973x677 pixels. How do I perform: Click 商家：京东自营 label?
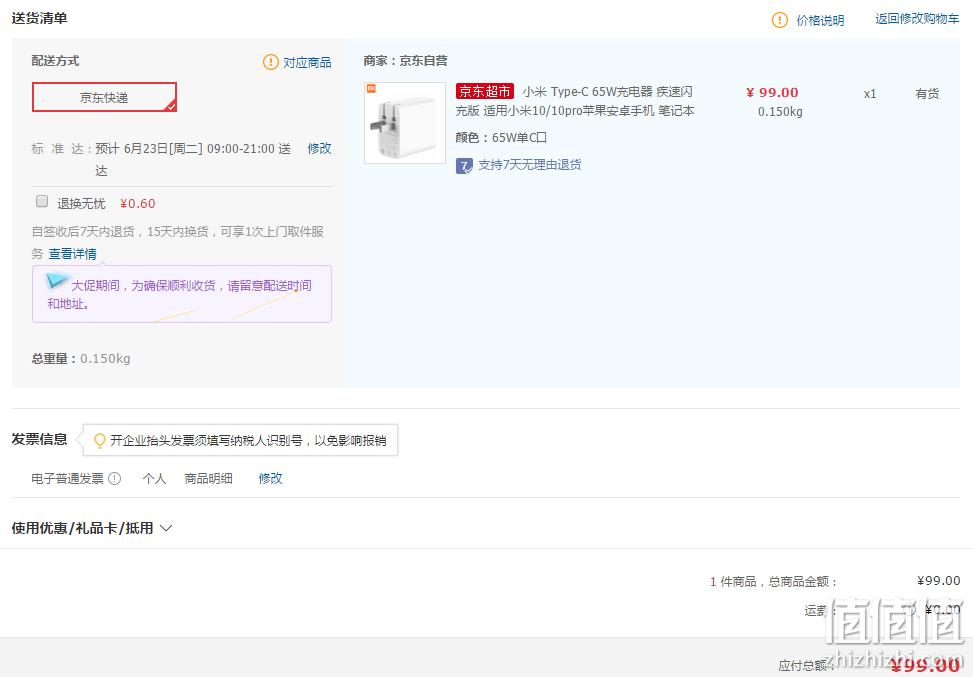[x=405, y=61]
